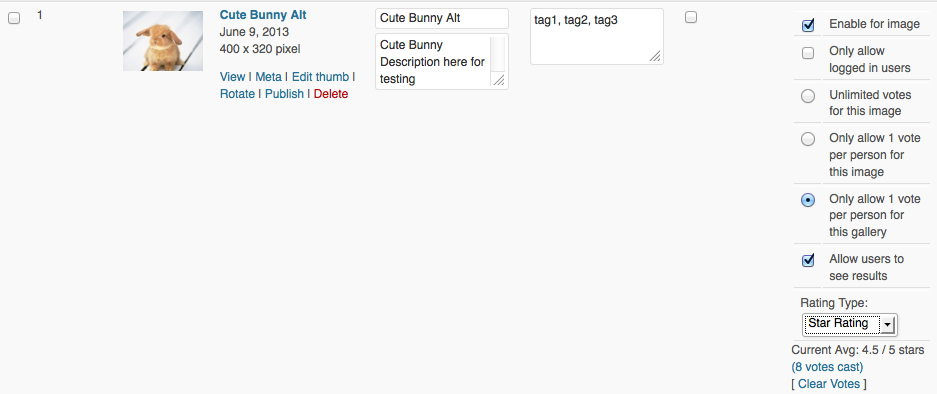Uncheck the Enable for image checkbox

808,25
